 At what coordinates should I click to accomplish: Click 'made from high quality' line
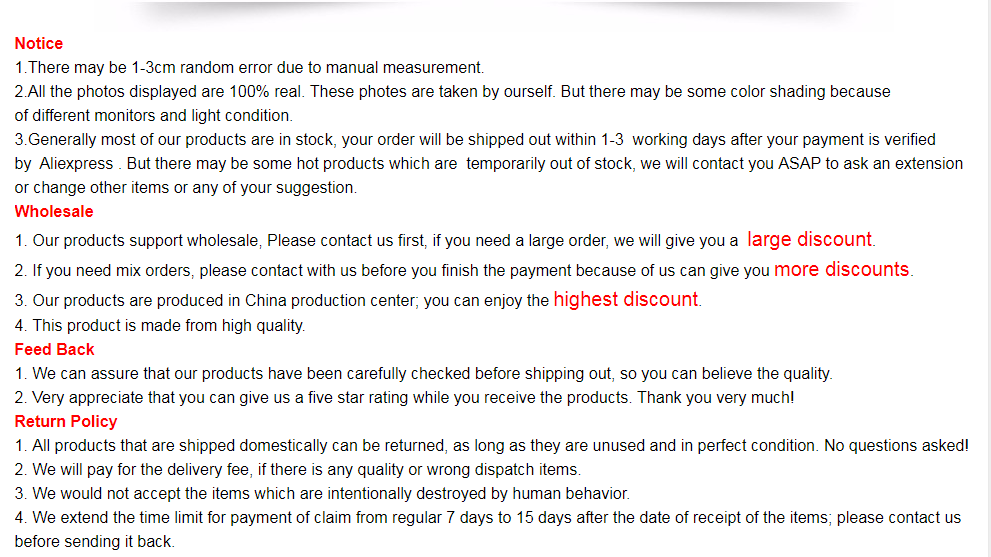[x=160, y=326]
